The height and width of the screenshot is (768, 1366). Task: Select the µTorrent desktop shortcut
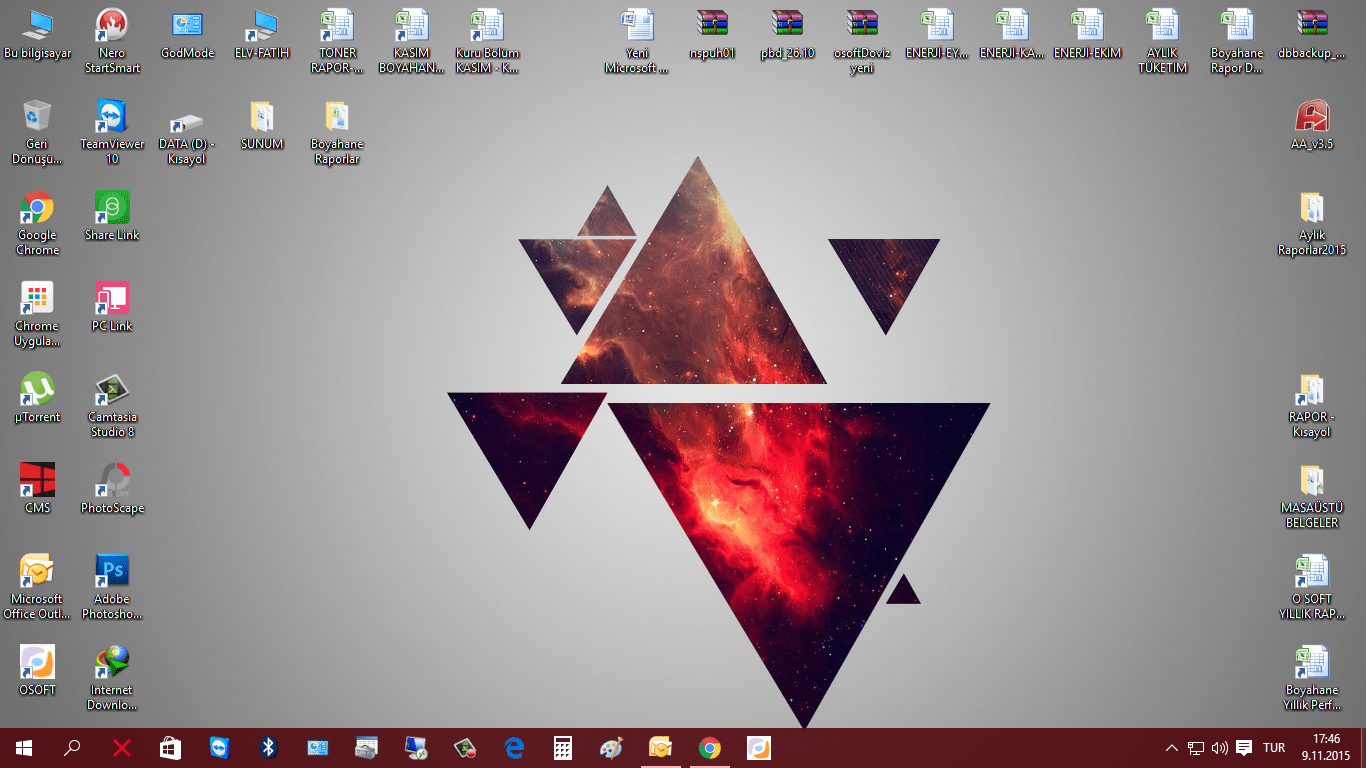point(37,400)
